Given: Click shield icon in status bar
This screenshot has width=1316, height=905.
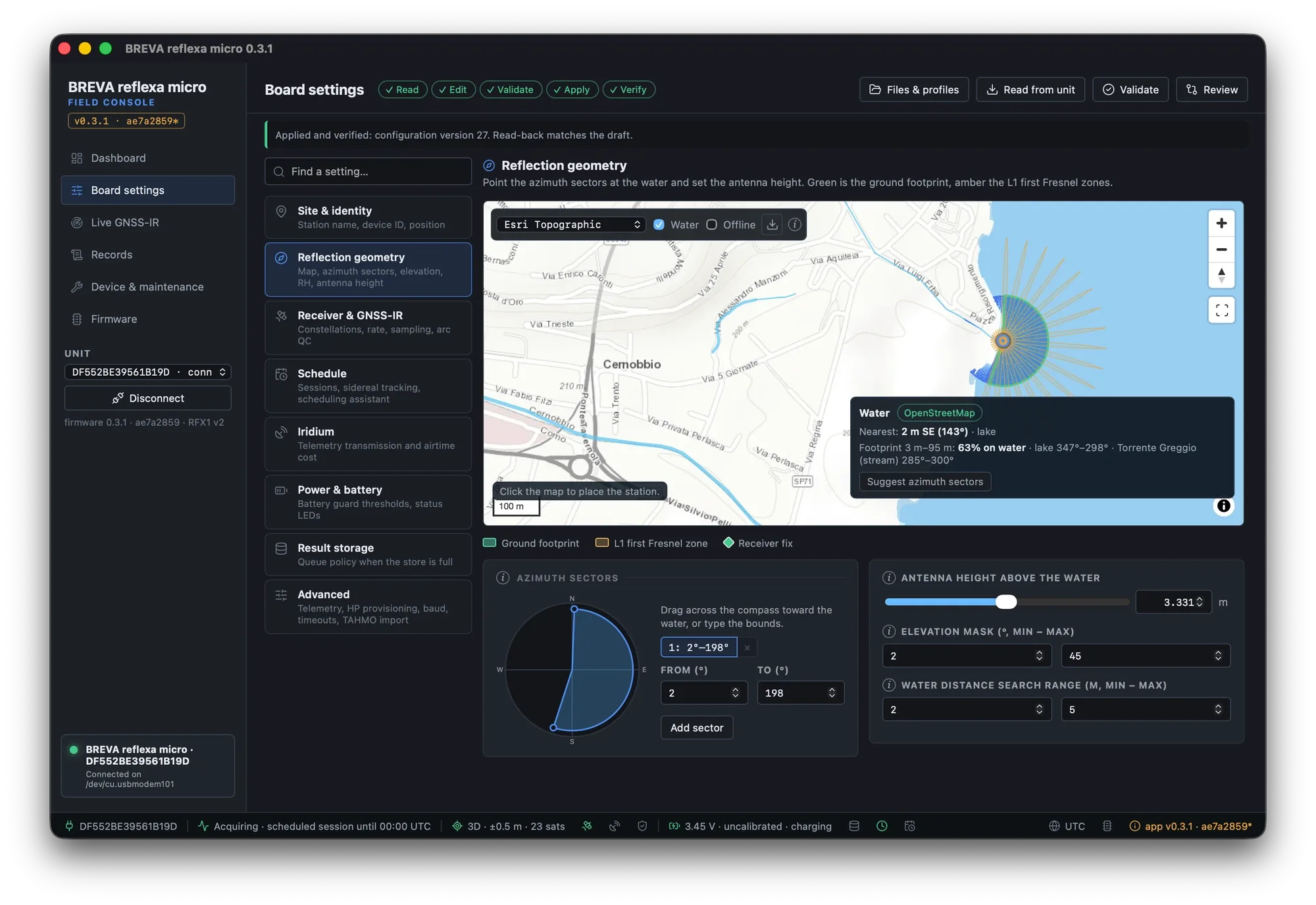Looking at the screenshot, I should click(642, 826).
